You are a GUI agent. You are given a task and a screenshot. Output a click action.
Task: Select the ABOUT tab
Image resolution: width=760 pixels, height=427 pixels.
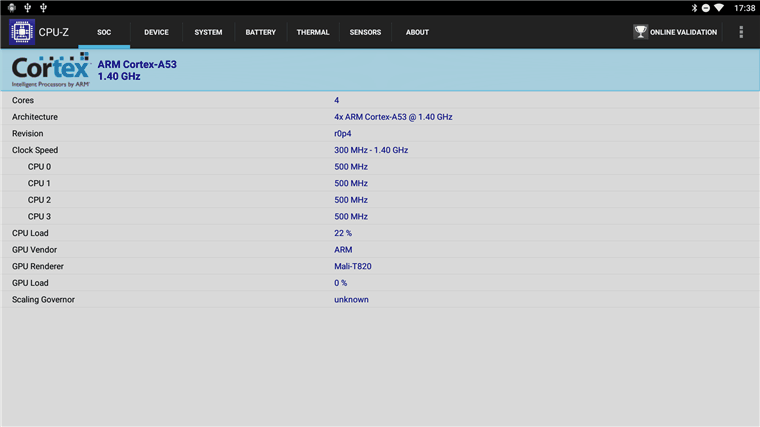pos(417,32)
